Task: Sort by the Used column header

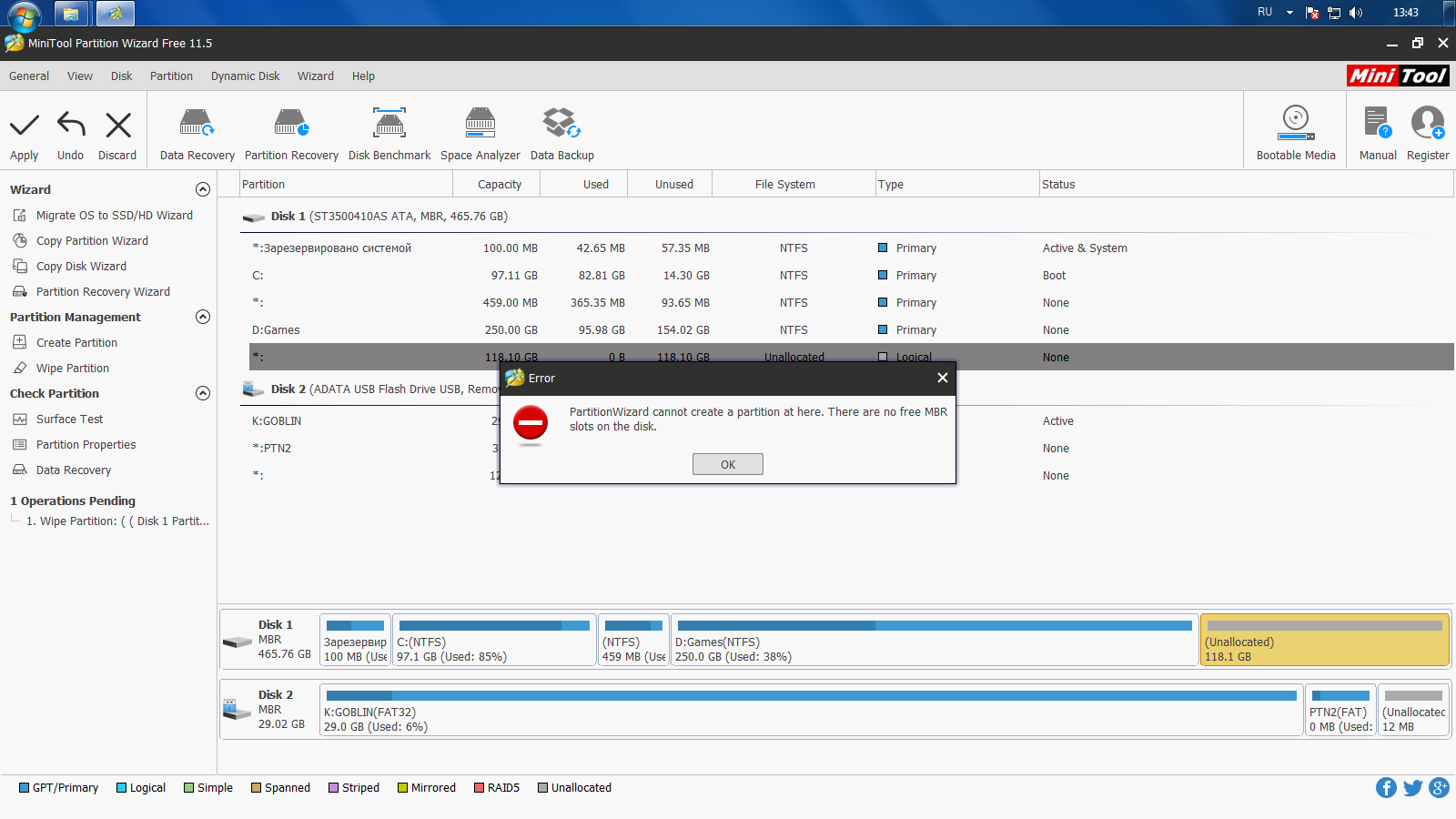Action: click(x=596, y=184)
